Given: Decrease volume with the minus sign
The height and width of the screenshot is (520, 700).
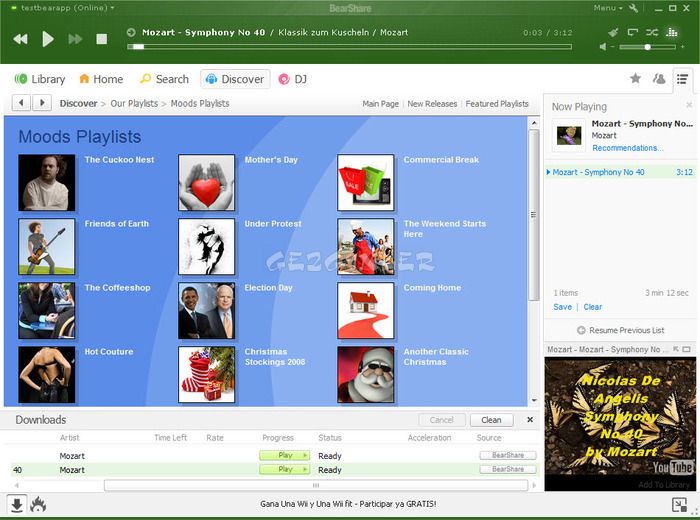Looking at the screenshot, I should point(612,47).
